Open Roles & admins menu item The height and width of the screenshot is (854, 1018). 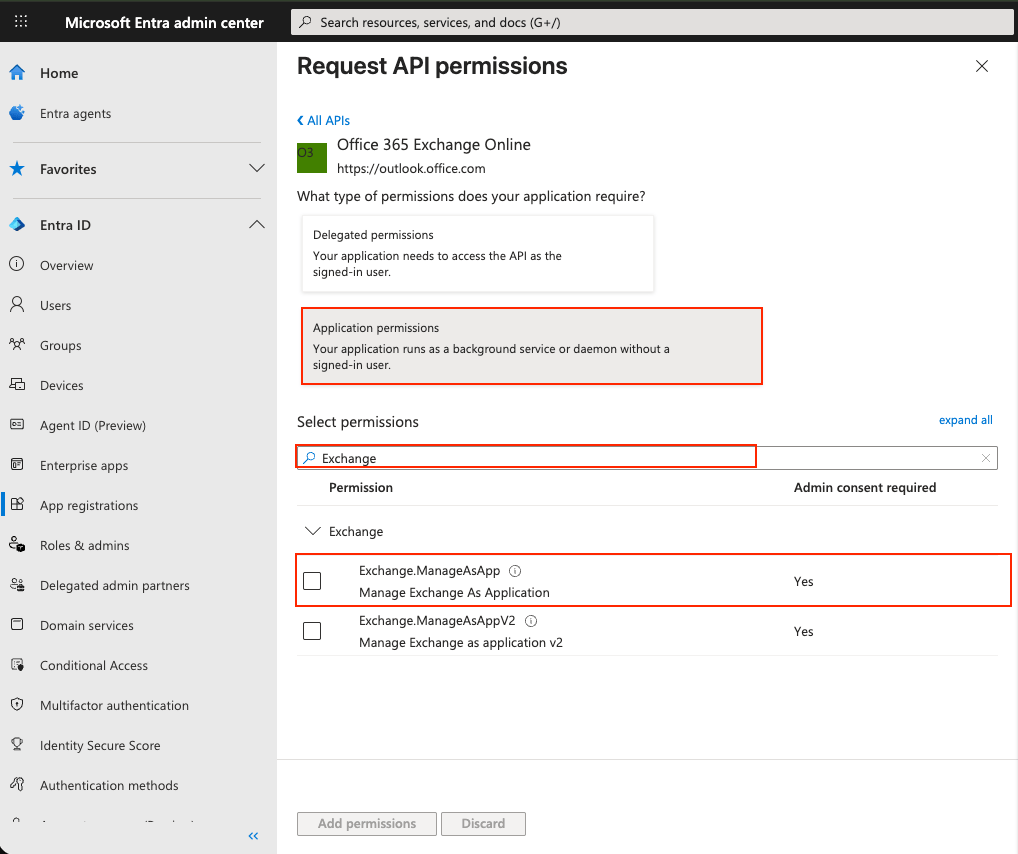[x=84, y=546]
